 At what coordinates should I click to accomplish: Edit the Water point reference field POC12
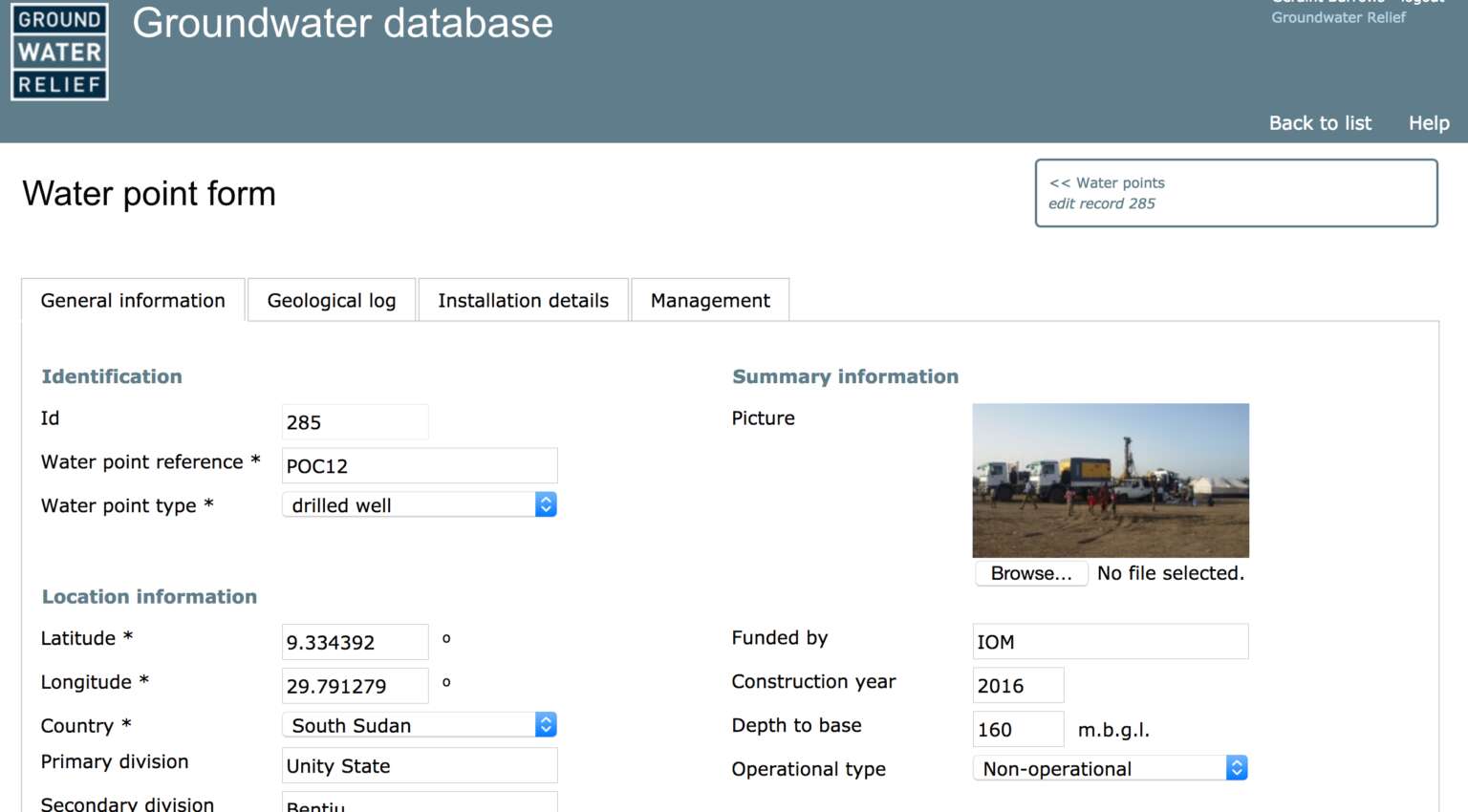(420, 466)
